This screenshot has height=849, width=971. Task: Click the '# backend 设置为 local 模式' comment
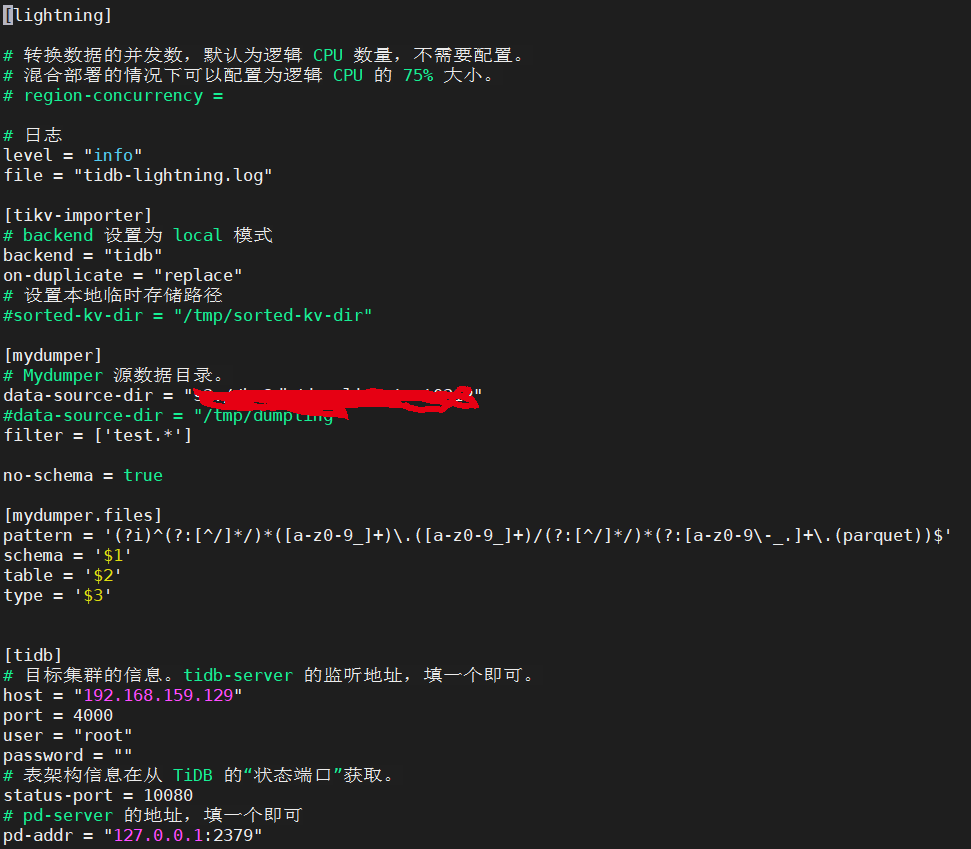(x=137, y=235)
